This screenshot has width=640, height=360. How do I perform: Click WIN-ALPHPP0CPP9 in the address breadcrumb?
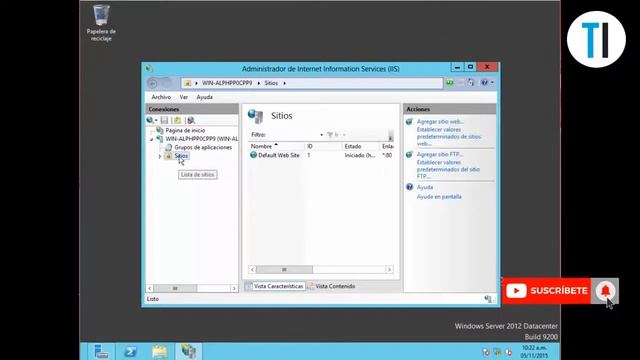pyautogui.click(x=227, y=83)
